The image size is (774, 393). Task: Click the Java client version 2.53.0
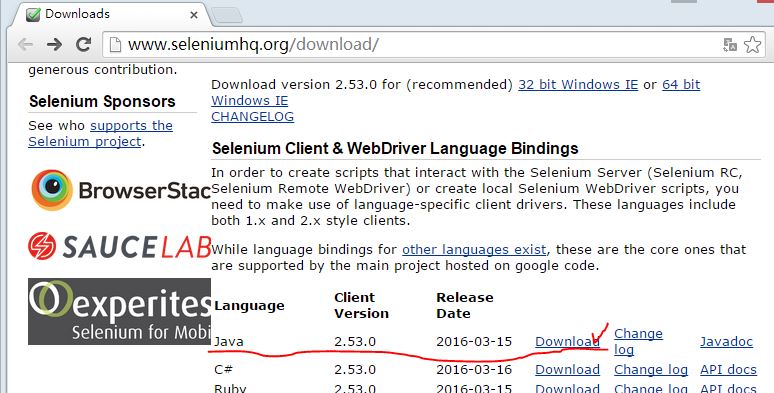click(355, 342)
